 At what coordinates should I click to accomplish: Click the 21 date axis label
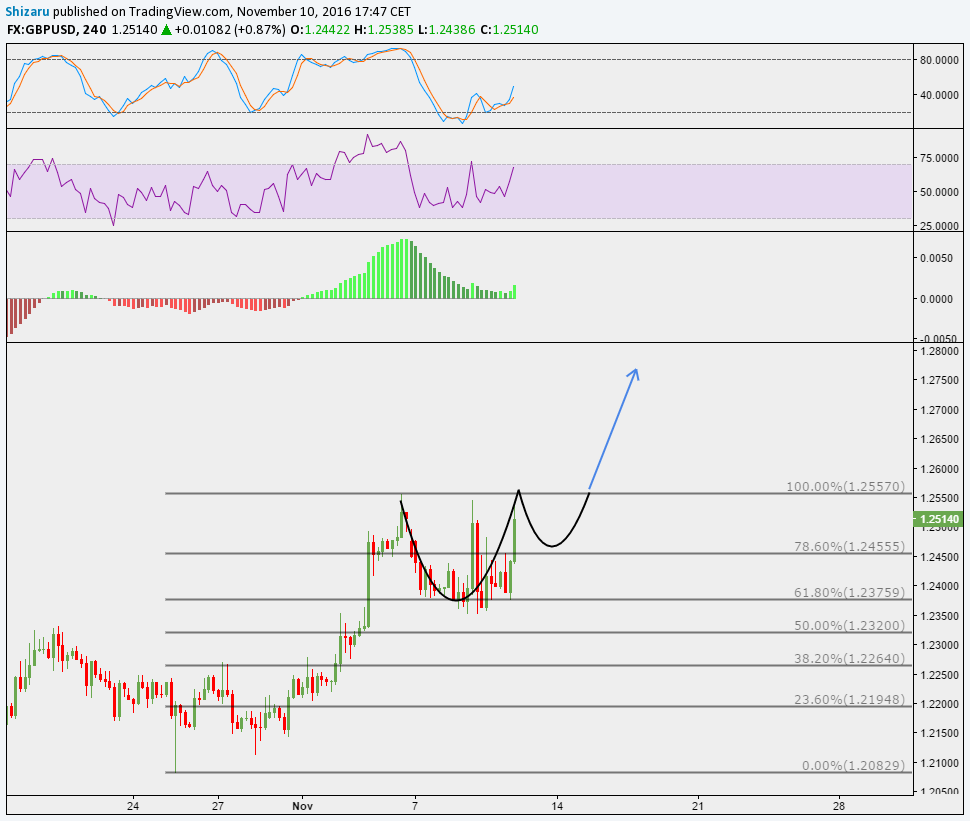coord(698,806)
